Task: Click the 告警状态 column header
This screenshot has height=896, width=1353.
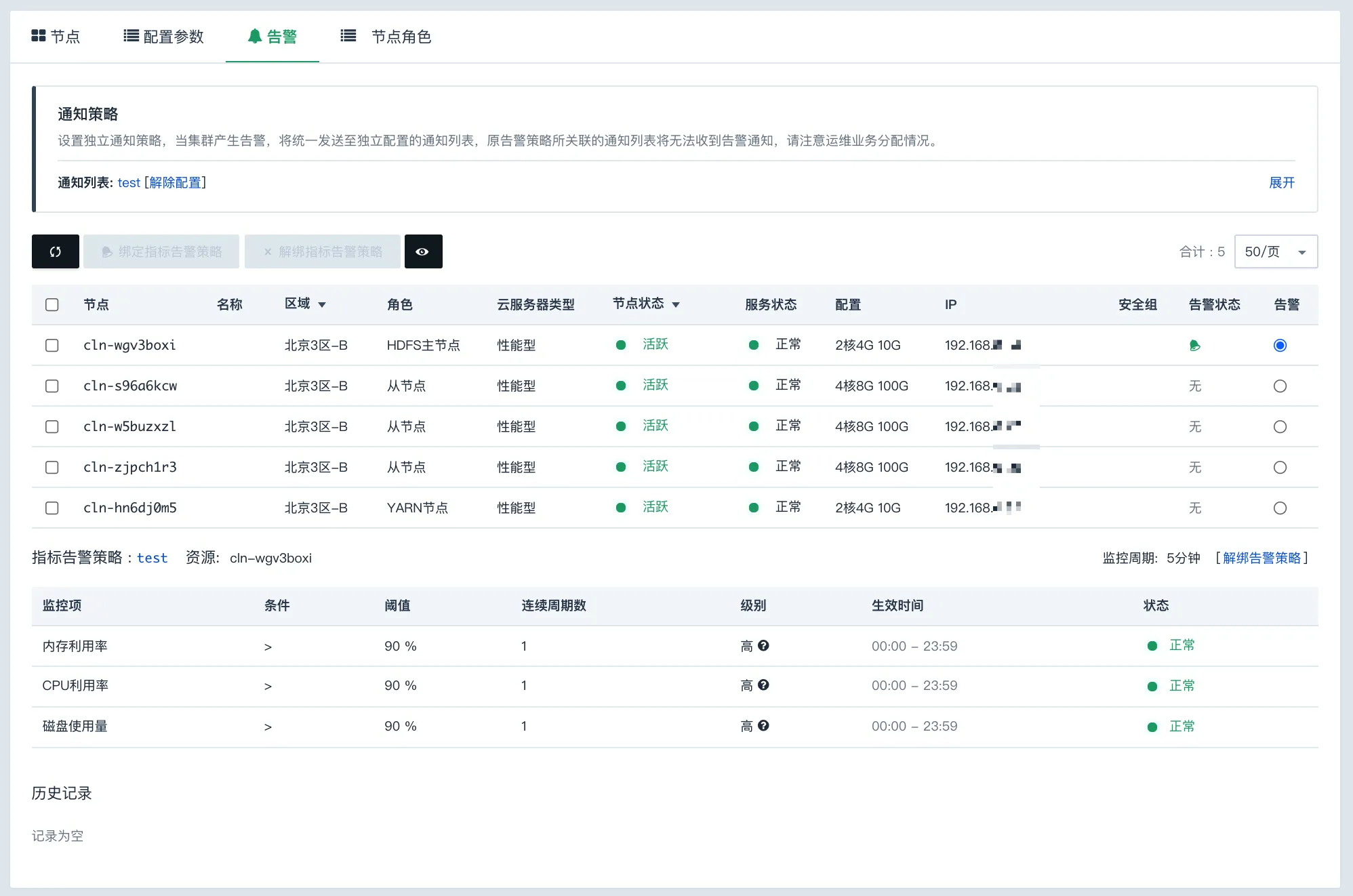Action: [x=1214, y=304]
